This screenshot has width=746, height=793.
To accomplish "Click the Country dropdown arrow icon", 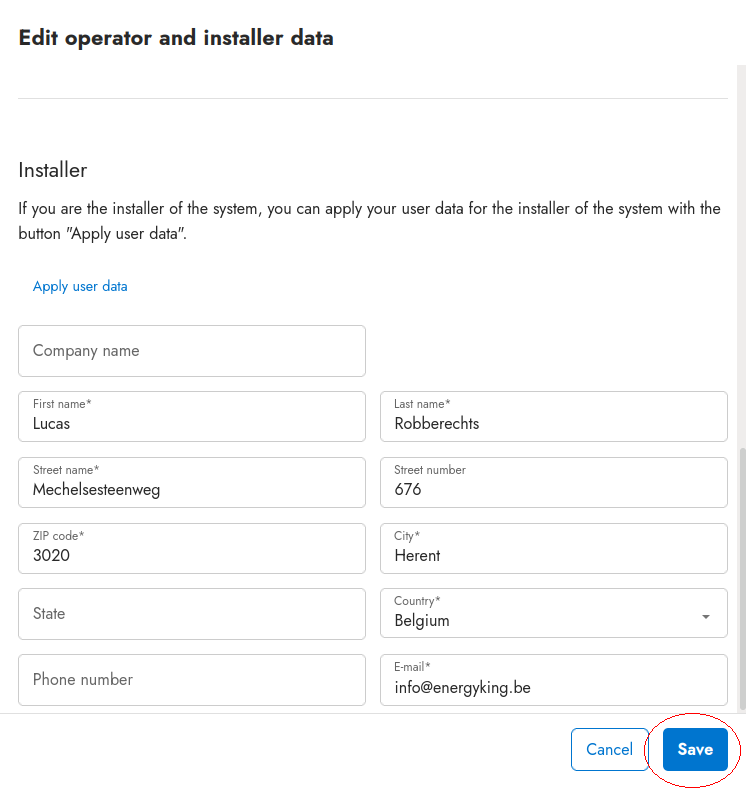I will click(706, 617).
